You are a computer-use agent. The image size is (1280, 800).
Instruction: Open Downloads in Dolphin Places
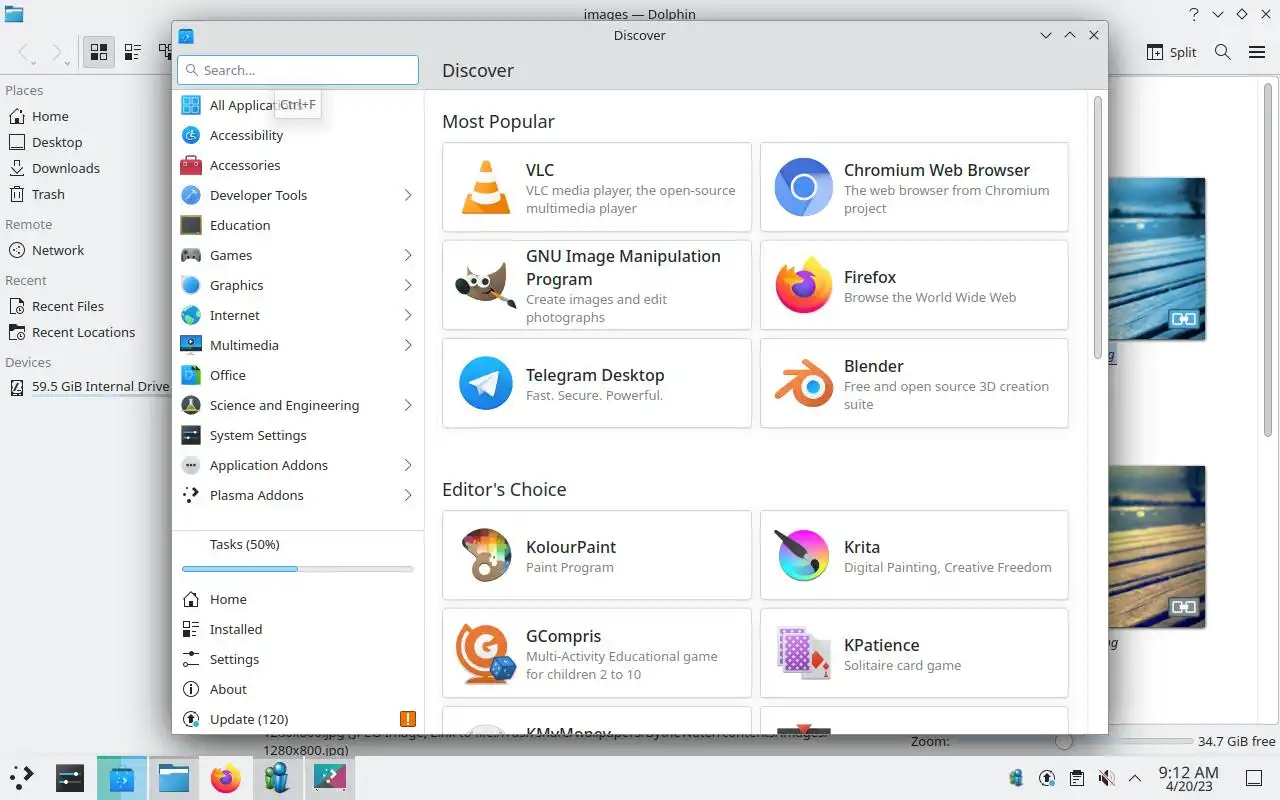point(85,168)
